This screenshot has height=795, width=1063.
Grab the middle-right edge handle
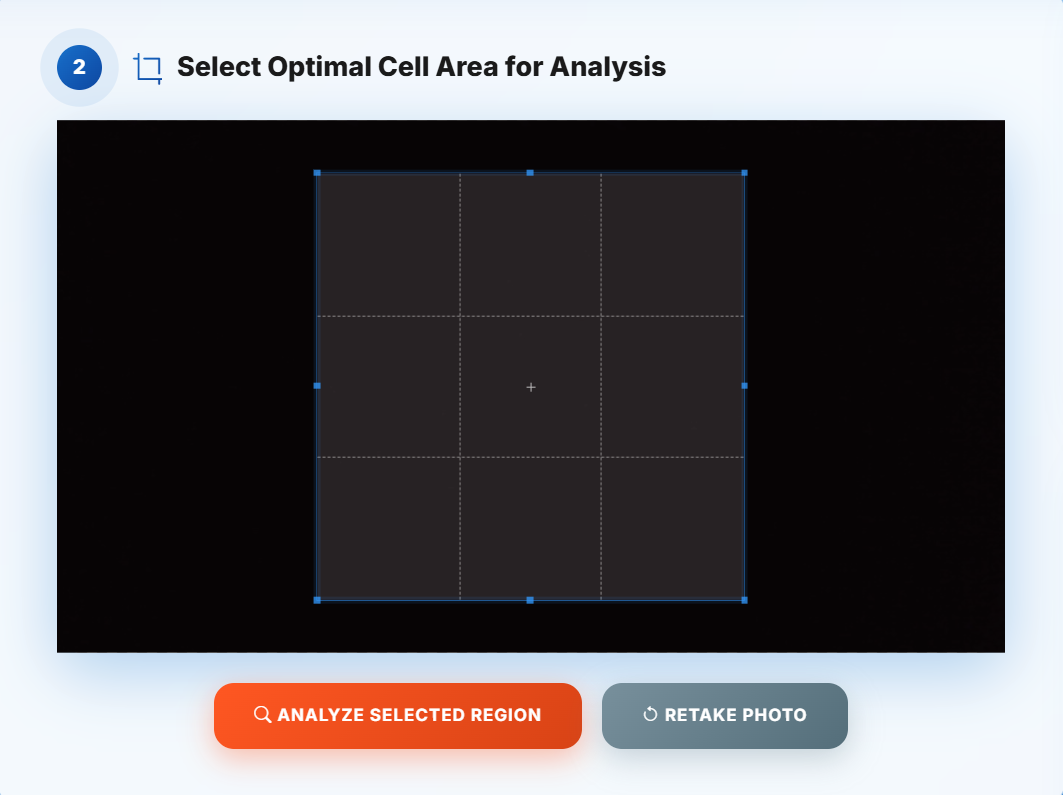pyautogui.click(x=744, y=386)
